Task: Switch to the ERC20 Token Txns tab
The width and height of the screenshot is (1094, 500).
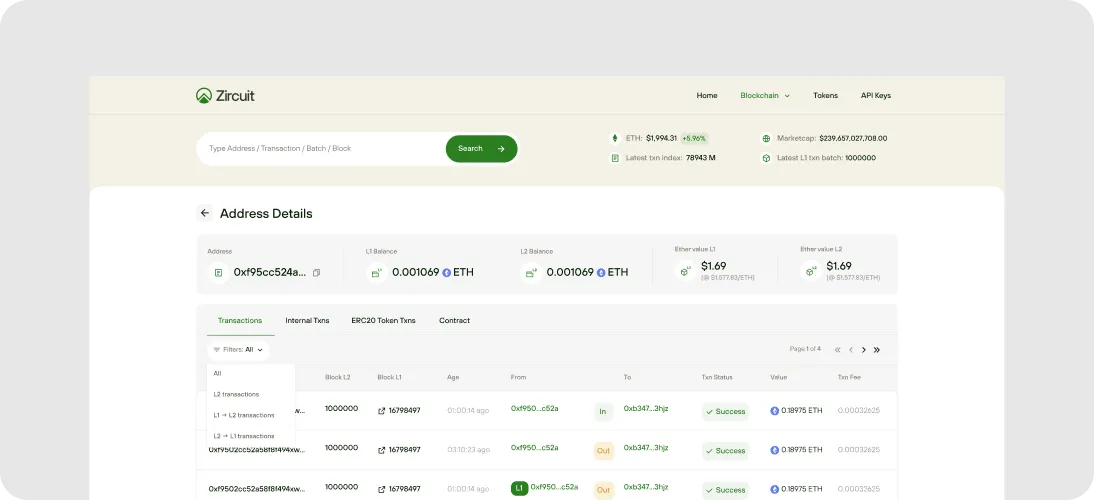Action: [383, 321]
